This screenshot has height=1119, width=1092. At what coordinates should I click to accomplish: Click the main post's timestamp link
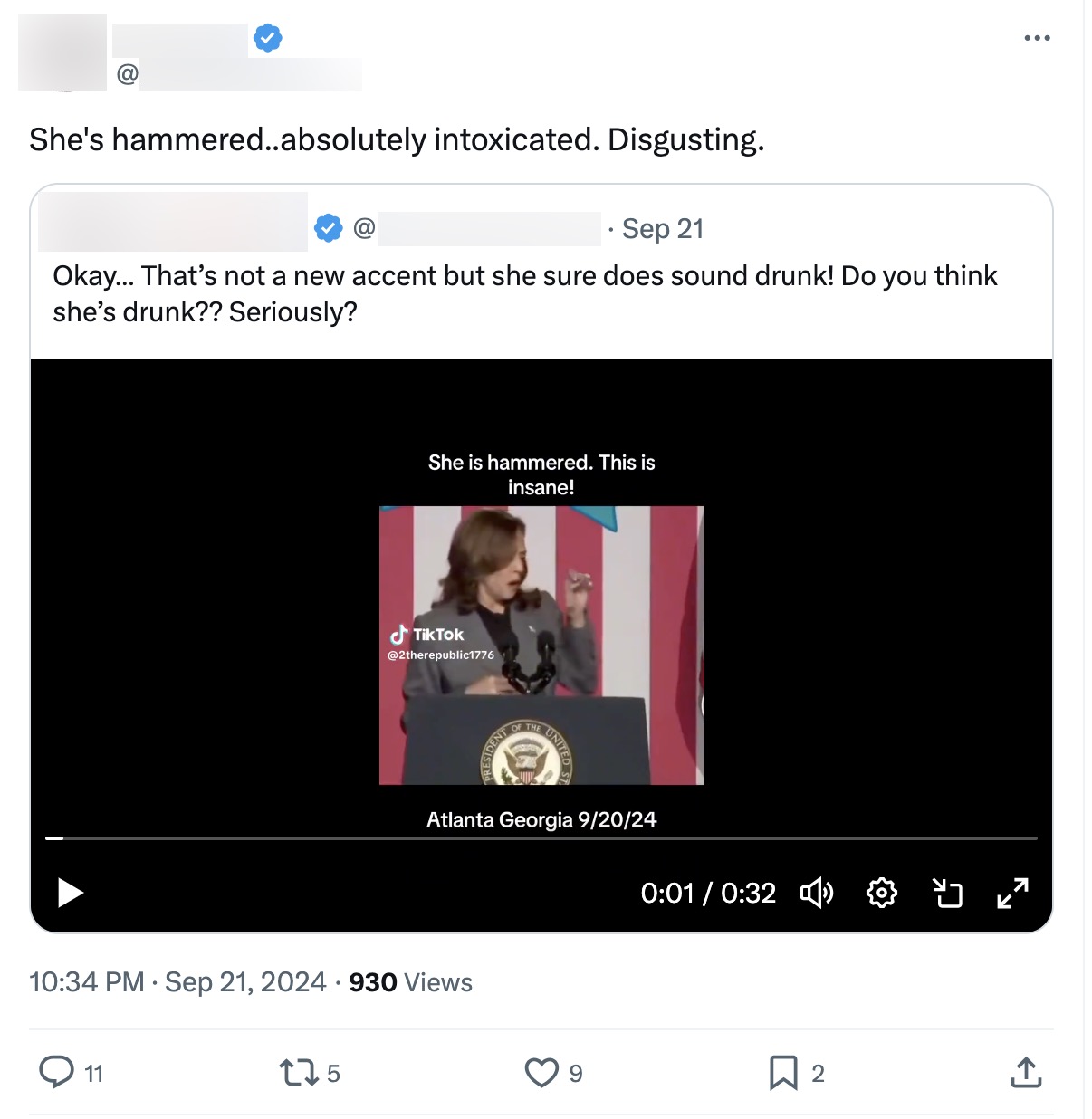[177, 980]
